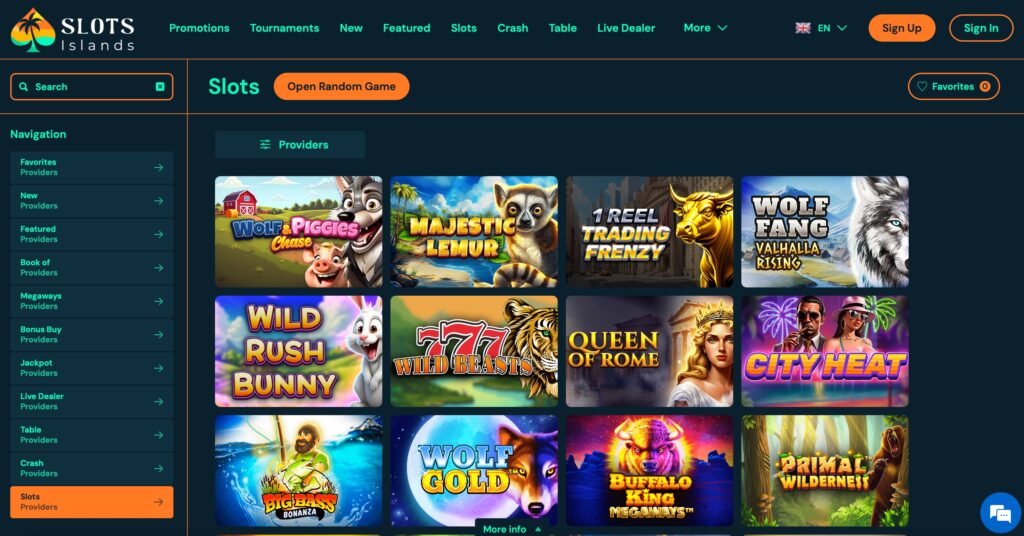Select Crash Providers in the sidebar
The height and width of the screenshot is (536, 1024).
coord(91,468)
